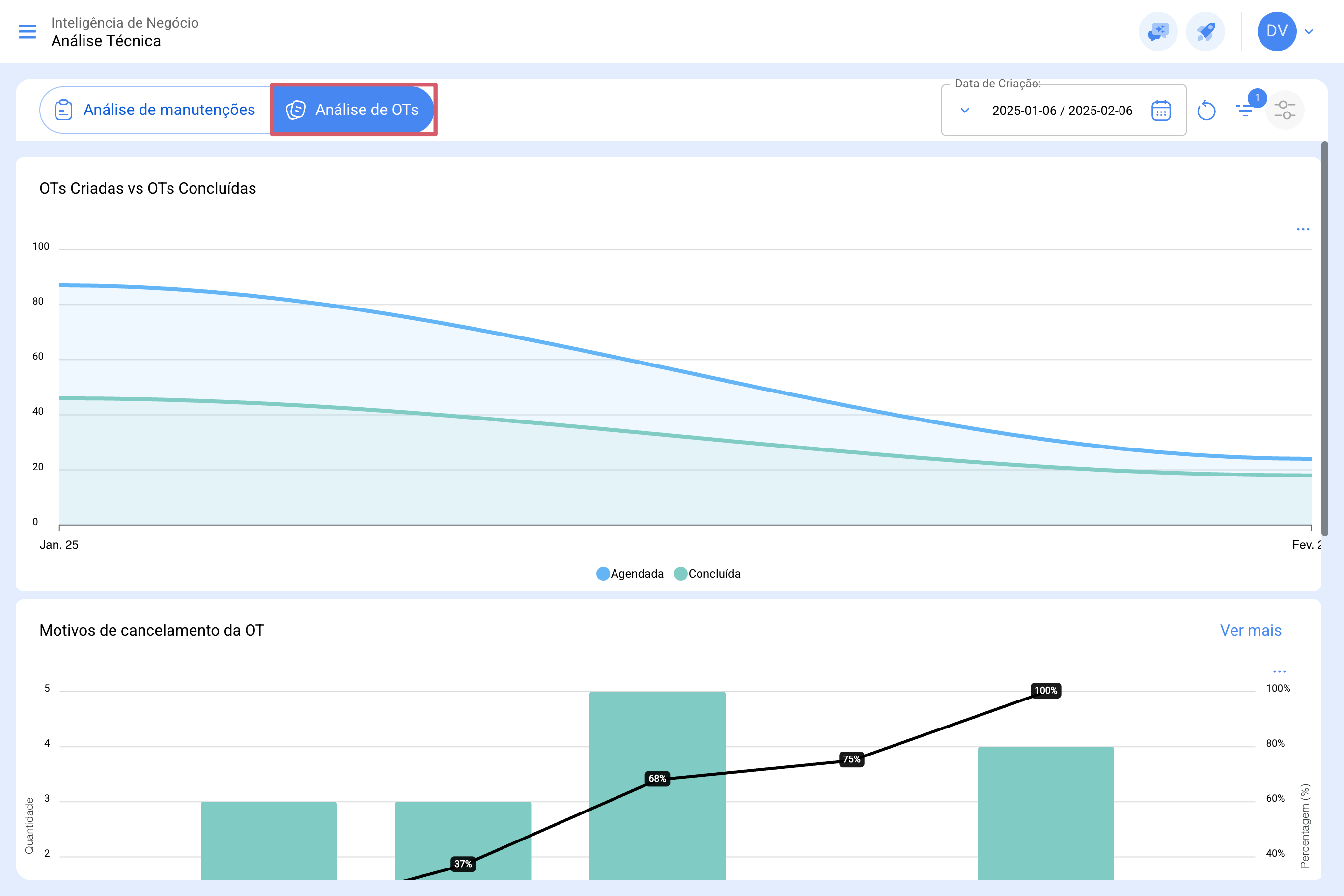The width and height of the screenshot is (1344, 896).
Task: Switch to Análise de manutenções tab
Action: coord(155,110)
